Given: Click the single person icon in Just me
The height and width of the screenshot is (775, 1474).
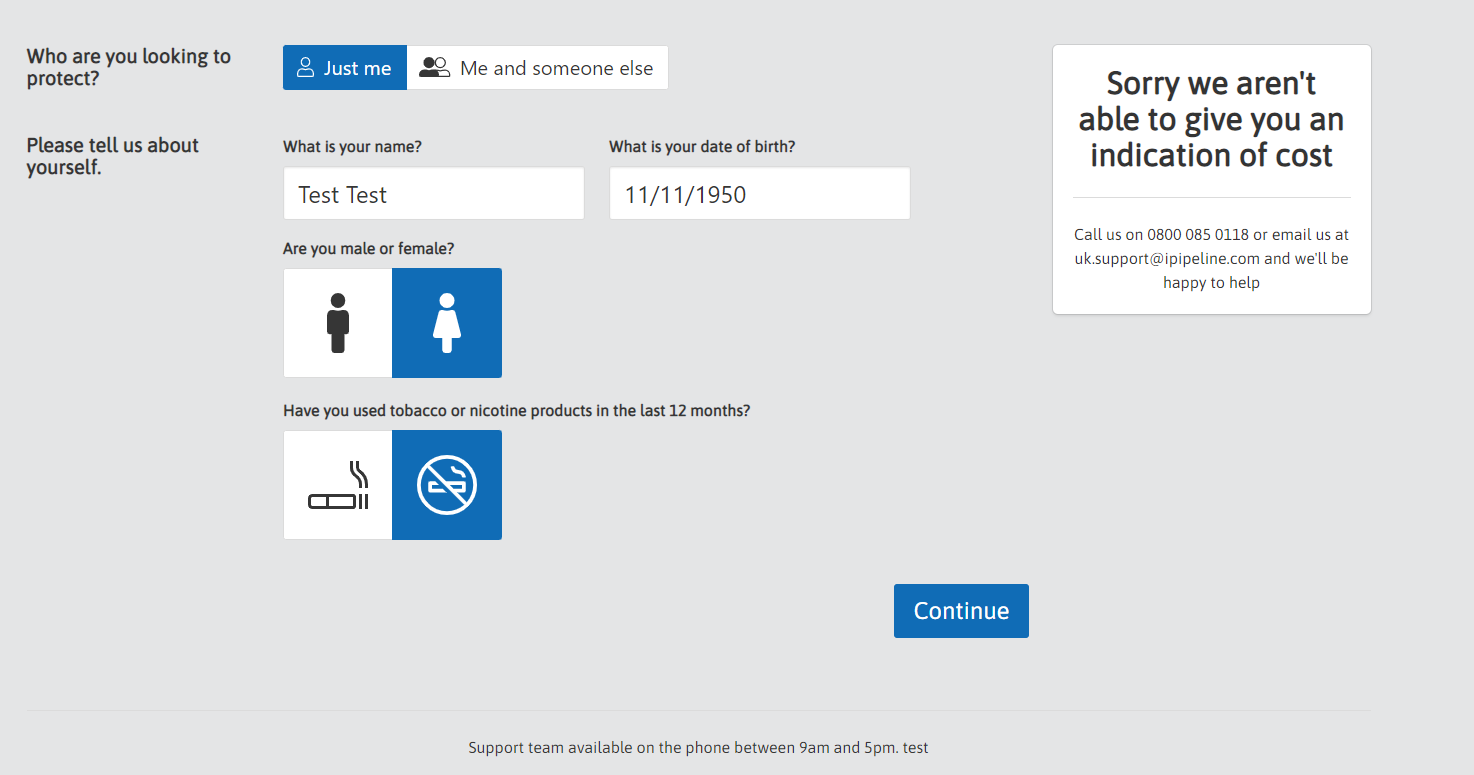Looking at the screenshot, I should click(x=306, y=68).
